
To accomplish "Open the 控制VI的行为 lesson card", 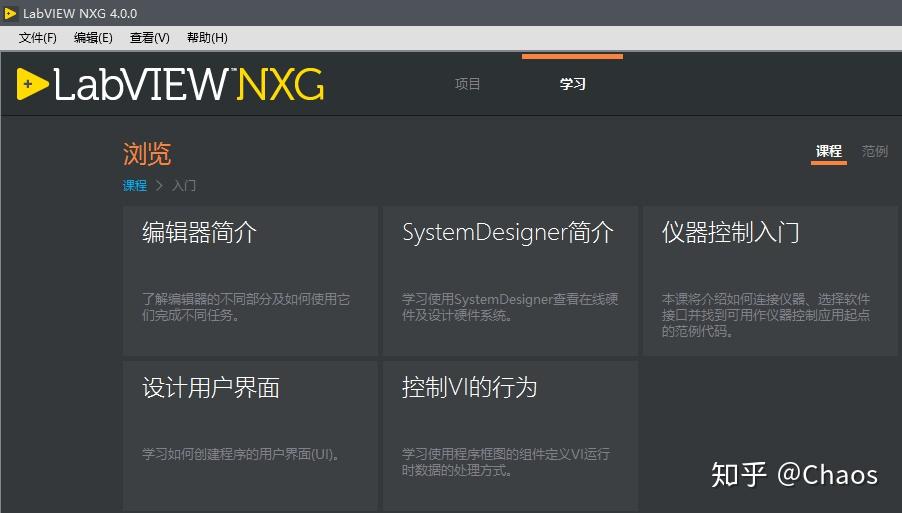I will [x=510, y=435].
